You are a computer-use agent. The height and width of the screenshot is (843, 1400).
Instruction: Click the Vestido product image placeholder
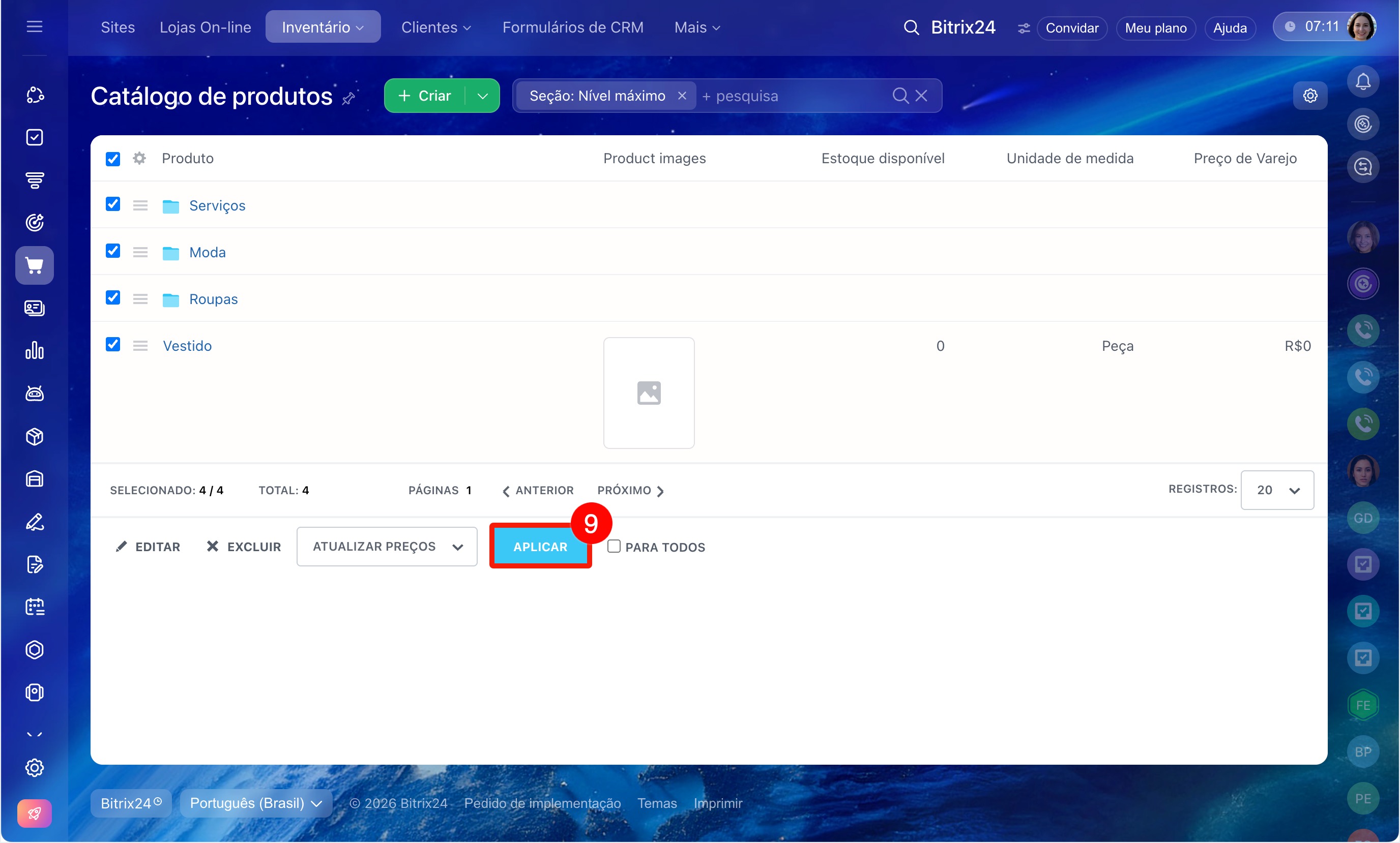(x=648, y=393)
